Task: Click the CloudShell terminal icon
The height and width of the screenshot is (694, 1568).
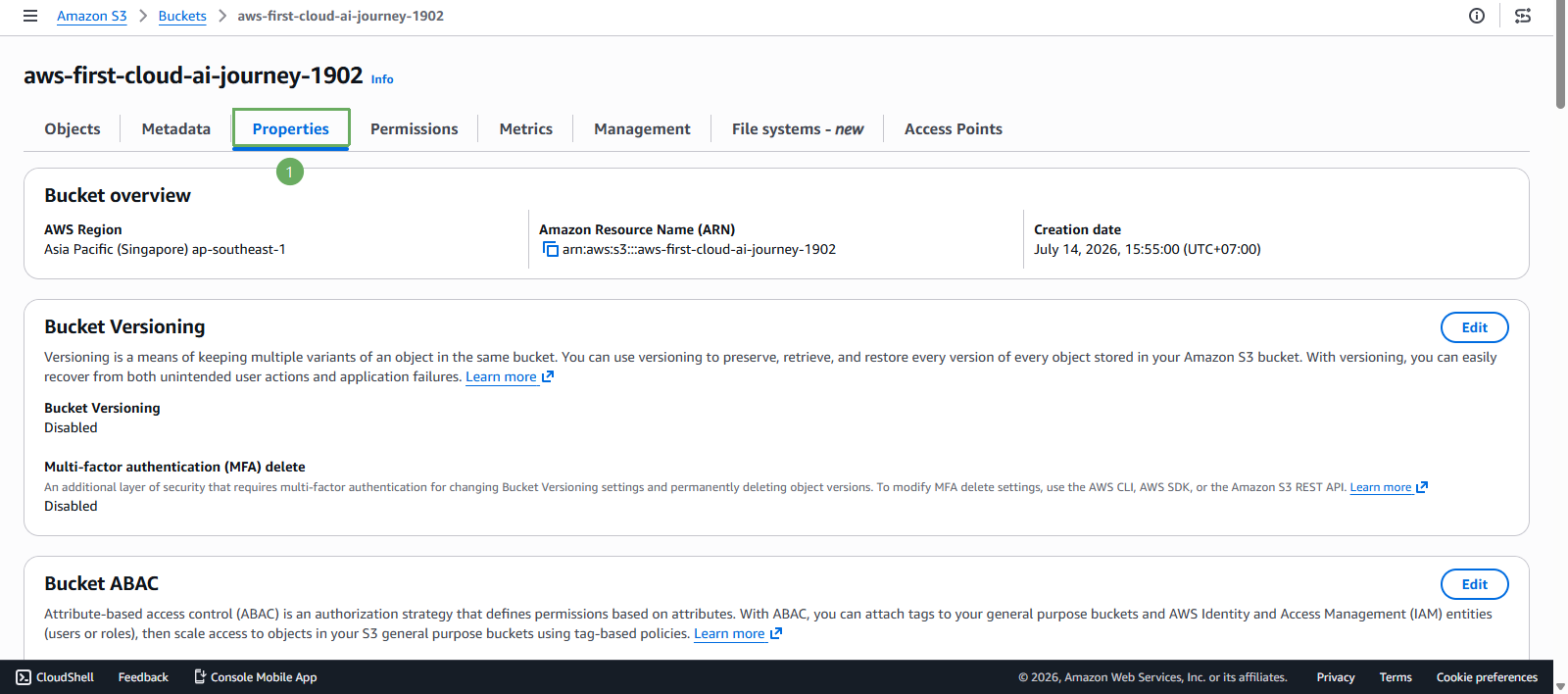Action: tap(24, 677)
